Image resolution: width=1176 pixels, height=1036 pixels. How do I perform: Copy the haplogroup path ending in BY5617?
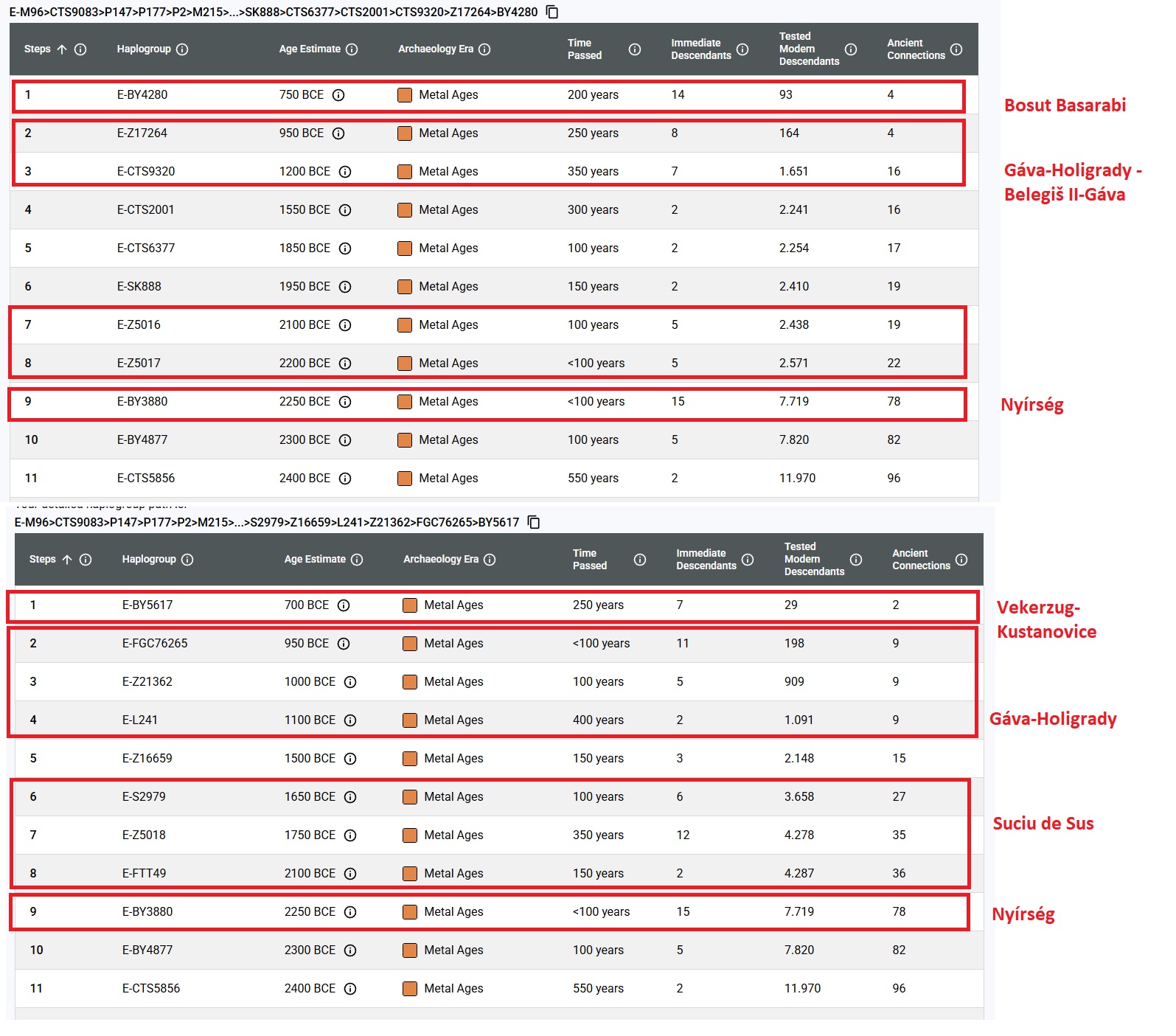[534, 522]
